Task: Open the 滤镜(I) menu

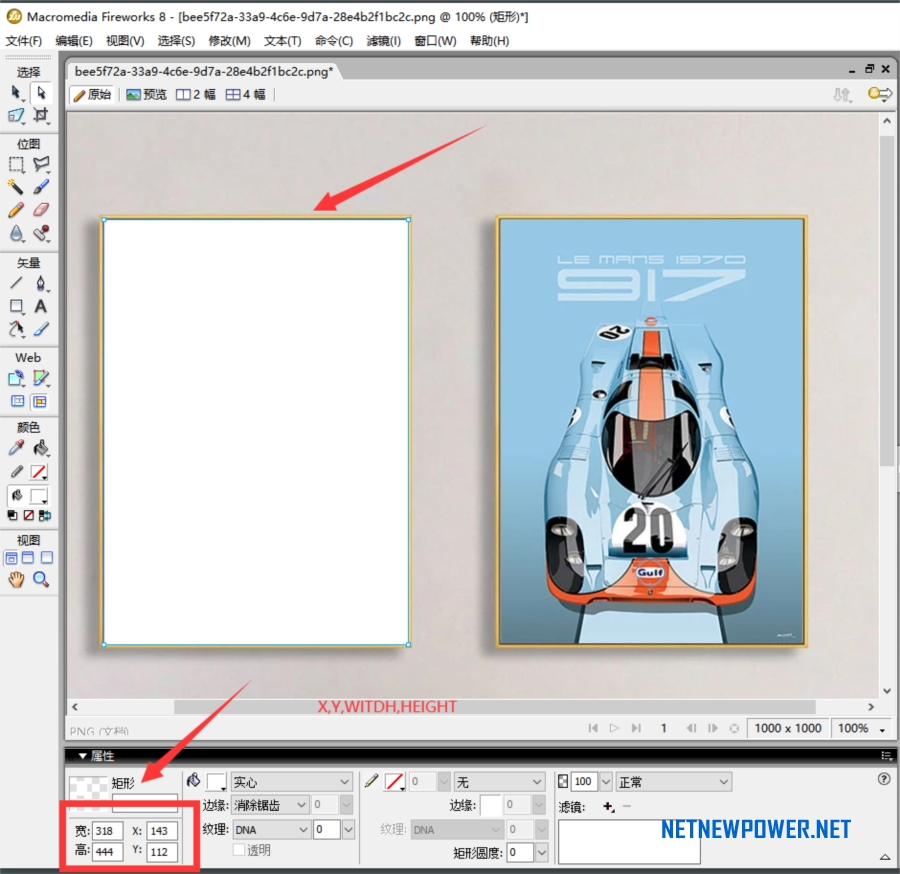Action: (383, 41)
